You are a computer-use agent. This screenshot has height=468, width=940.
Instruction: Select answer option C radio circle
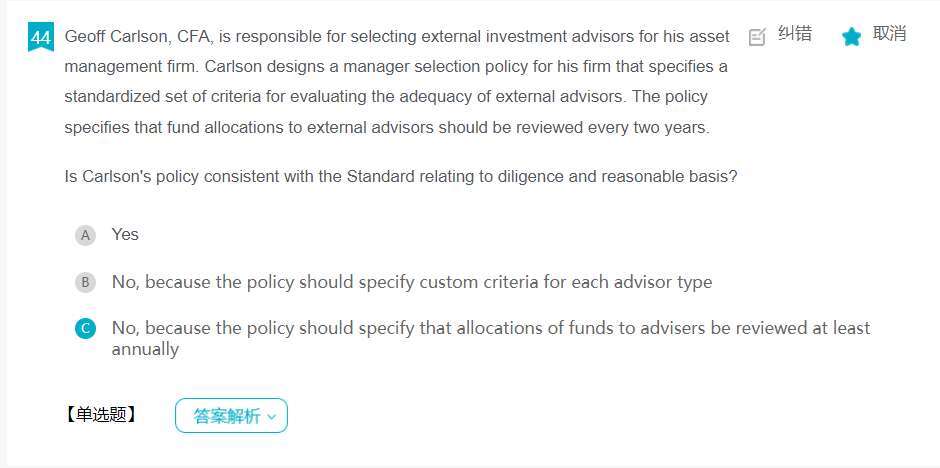tap(86, 328)
